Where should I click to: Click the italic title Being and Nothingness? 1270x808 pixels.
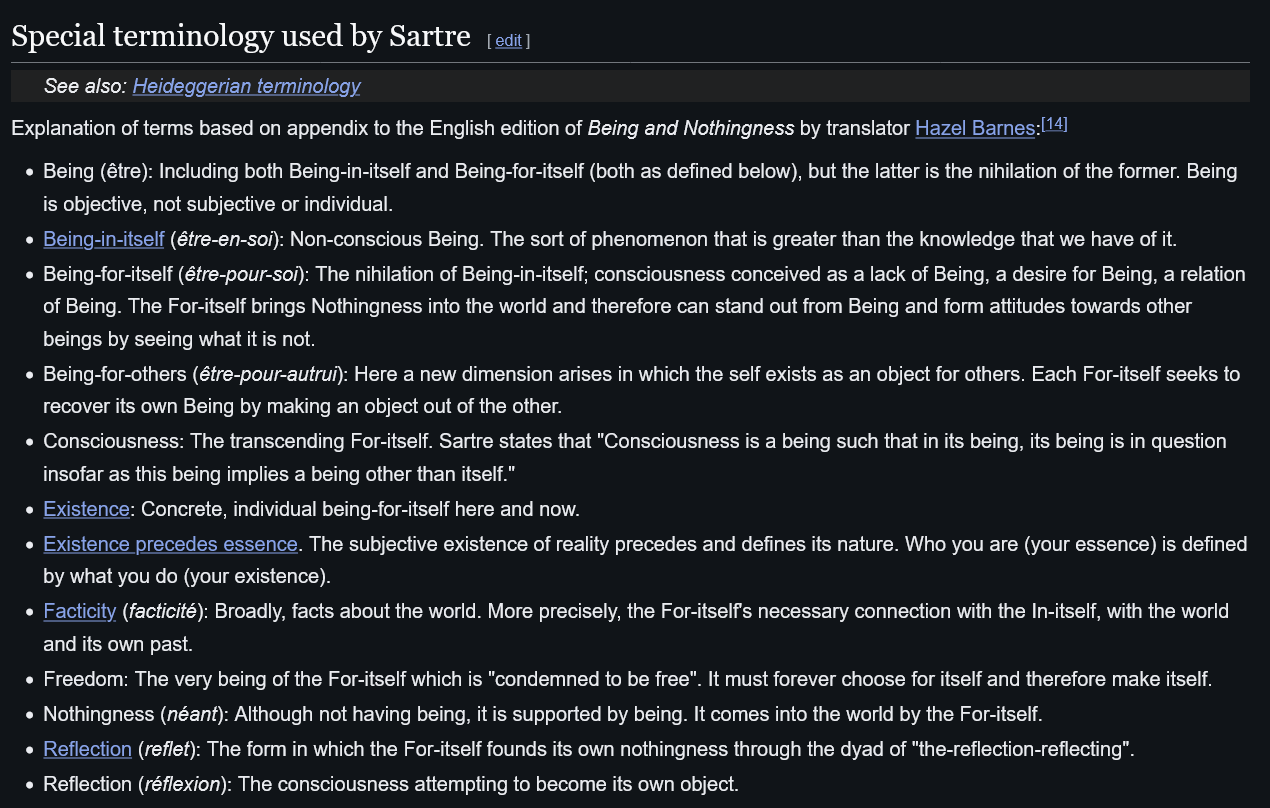(691, 128)
